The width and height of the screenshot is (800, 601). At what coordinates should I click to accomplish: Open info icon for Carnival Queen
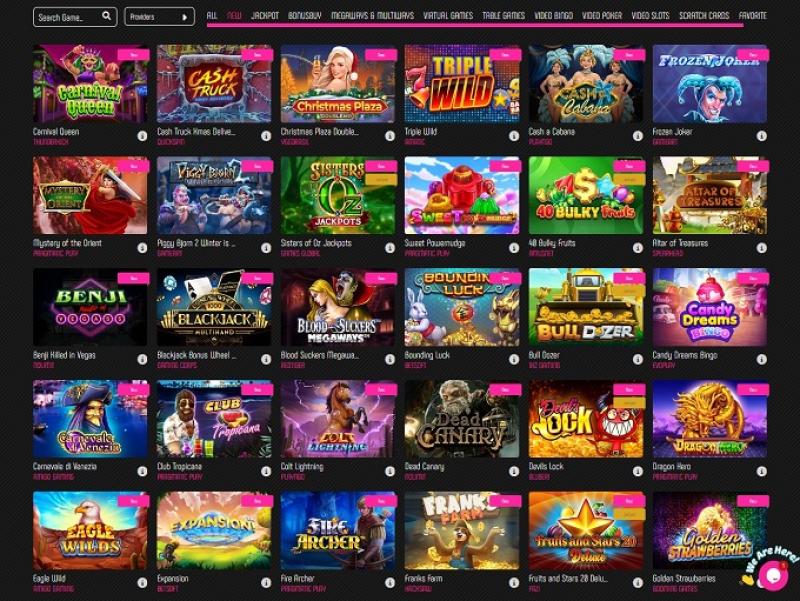(142, 136)
